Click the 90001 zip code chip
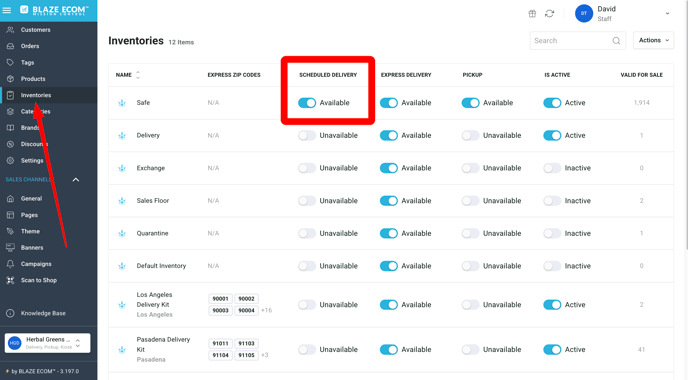688x380 pixels. [x=220, y=299]
